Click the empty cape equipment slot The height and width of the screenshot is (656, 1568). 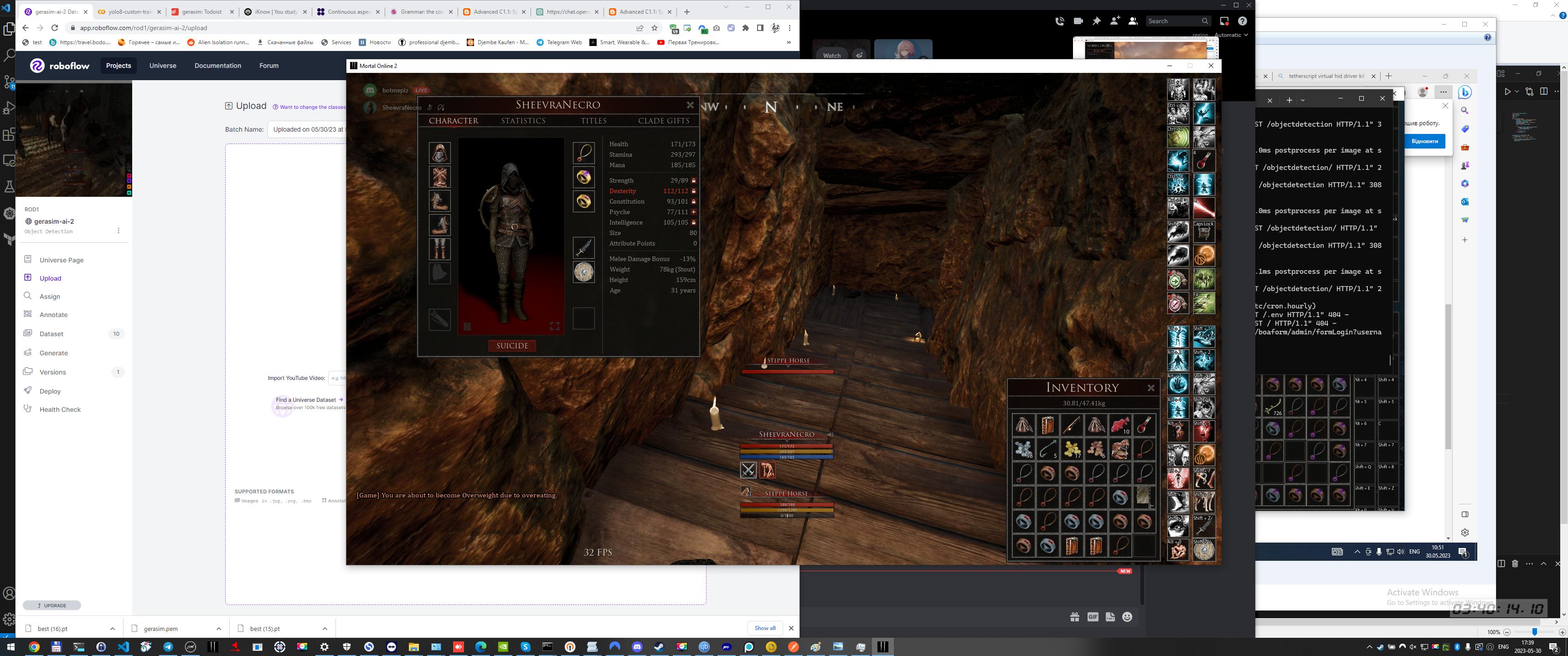439,272
